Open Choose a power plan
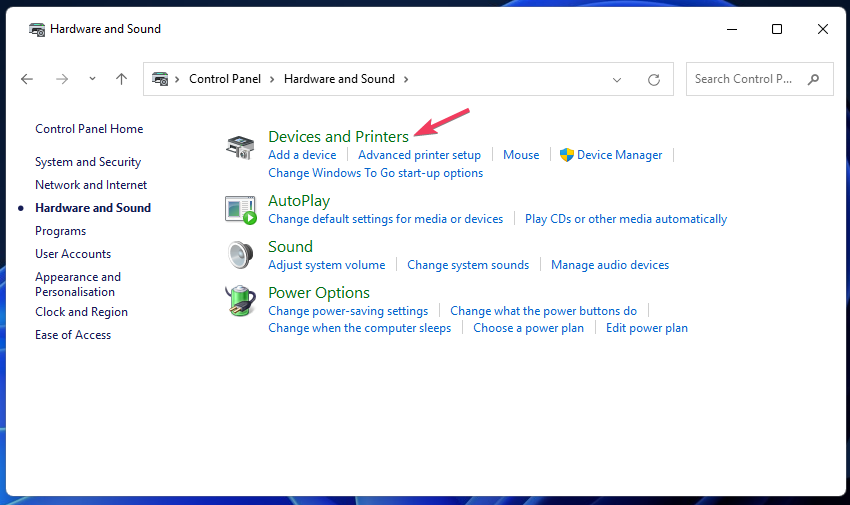The image size is (850, 505). (529, 328)
